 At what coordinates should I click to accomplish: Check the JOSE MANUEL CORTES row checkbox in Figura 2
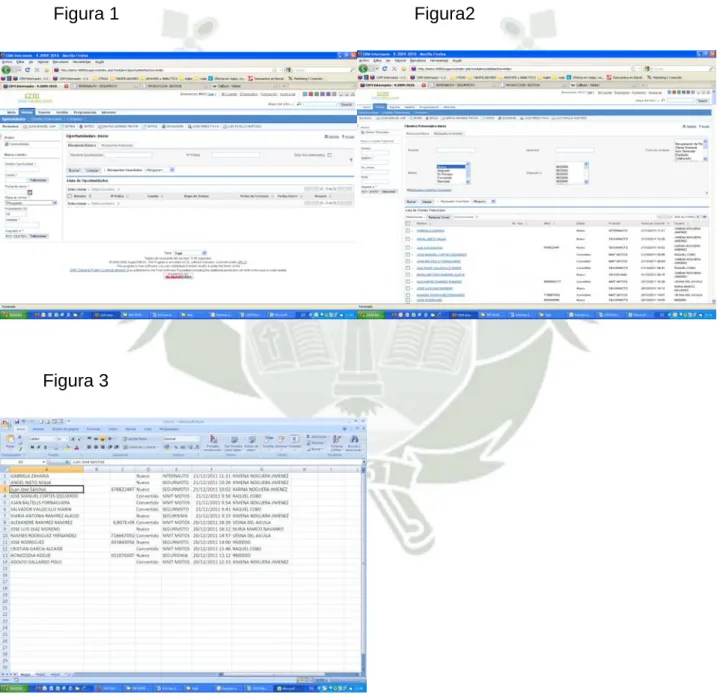pos(408,255)
